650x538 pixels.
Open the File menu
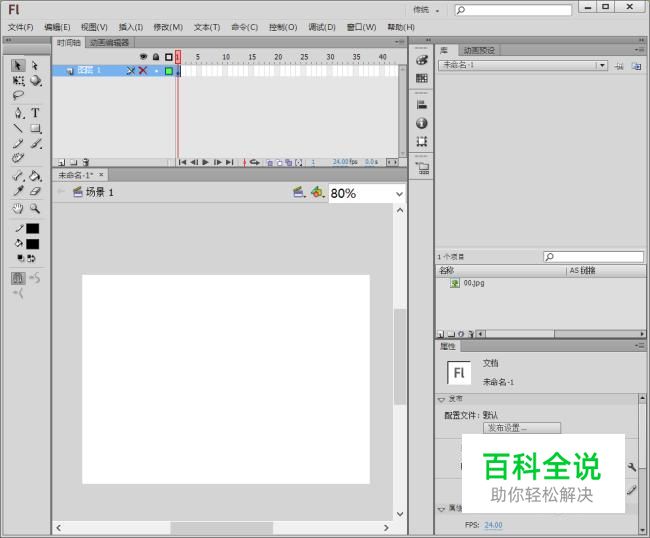20,27
